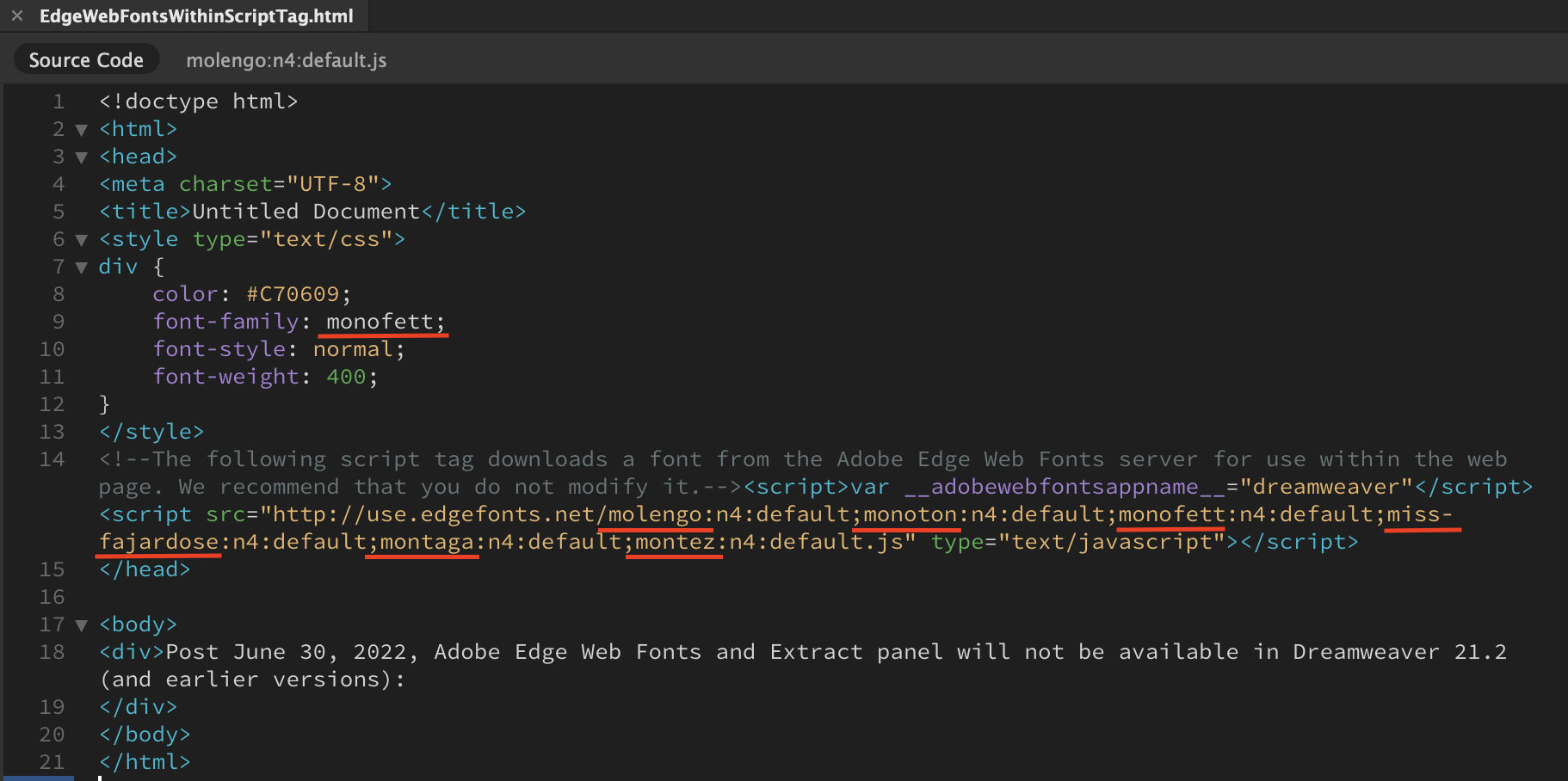Viewport: 1568px width, 781px height.
Task: Switch to Source Code view
Action: [x=86, y=60]
